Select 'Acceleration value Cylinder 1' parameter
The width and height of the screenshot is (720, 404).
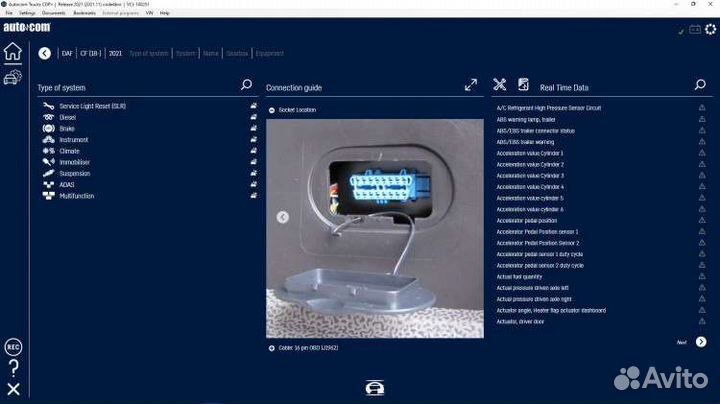click(530, 153)
